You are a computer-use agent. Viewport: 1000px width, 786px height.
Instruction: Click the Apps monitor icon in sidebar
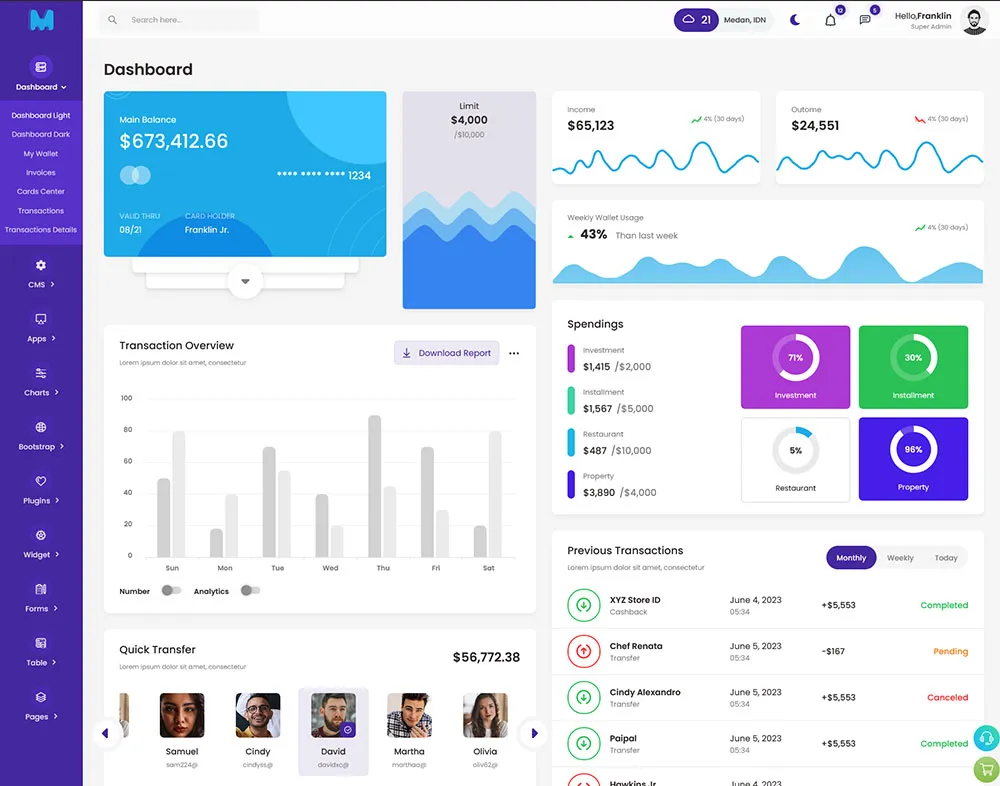[x=41, y=319]
